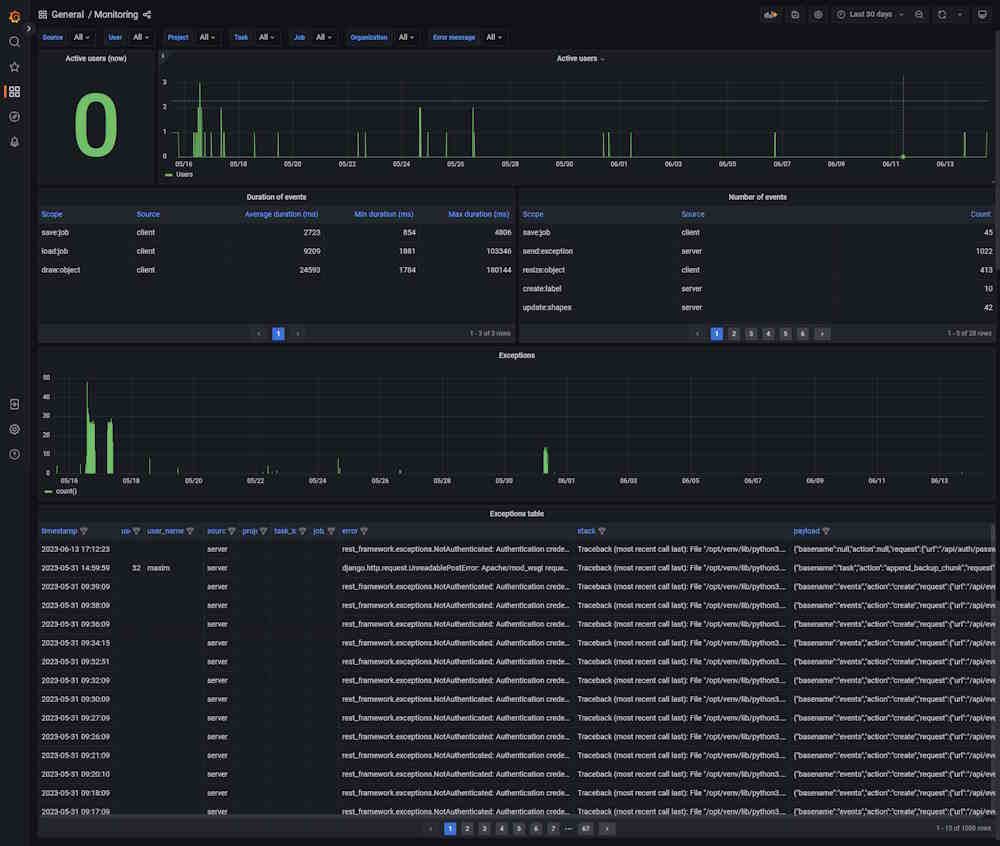Open dashboard settings gear icon
Image resolution: width=1000 pixels, height=846 pixels.
pos(817,14)
